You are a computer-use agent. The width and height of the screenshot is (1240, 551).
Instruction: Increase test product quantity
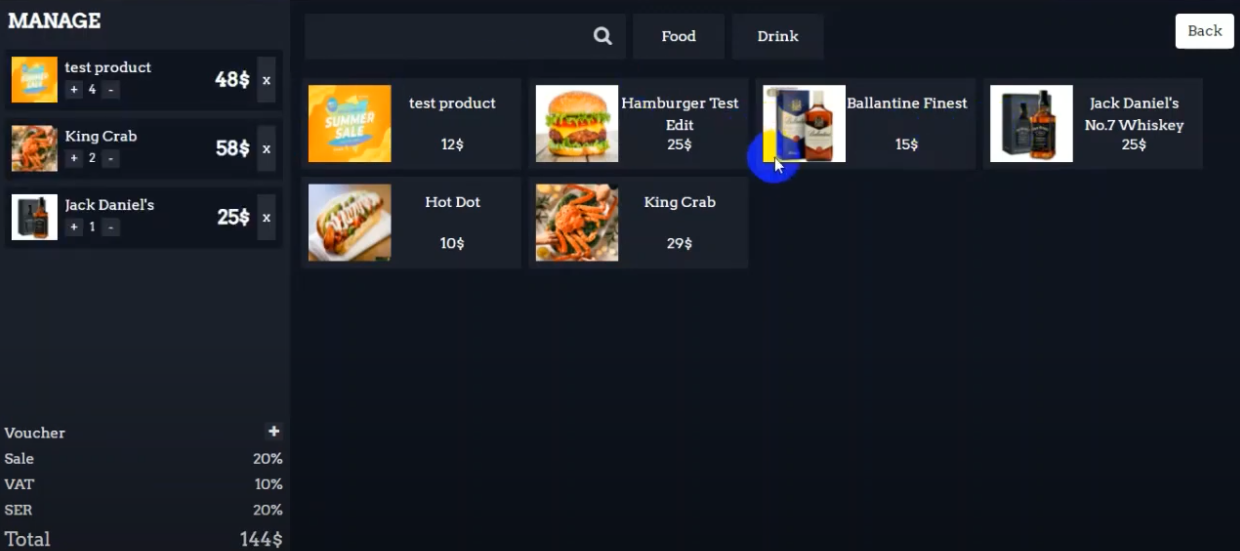click(x=74, y=90)
